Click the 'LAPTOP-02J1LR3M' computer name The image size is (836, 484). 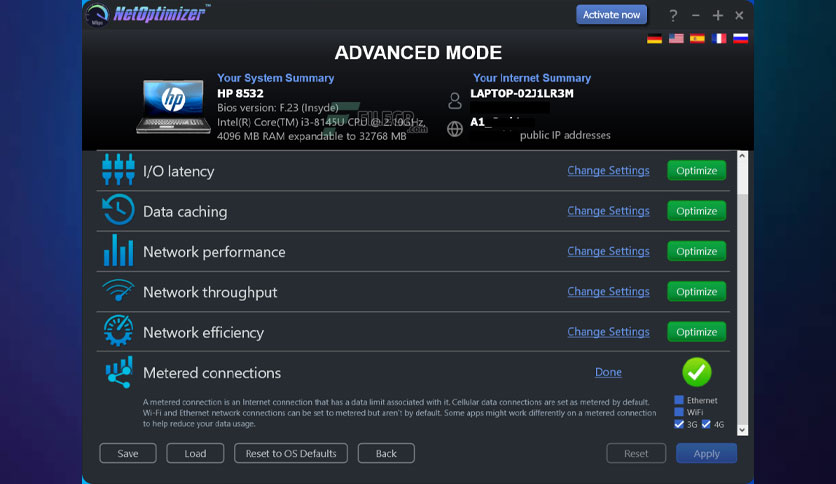(x=522, y=93)
